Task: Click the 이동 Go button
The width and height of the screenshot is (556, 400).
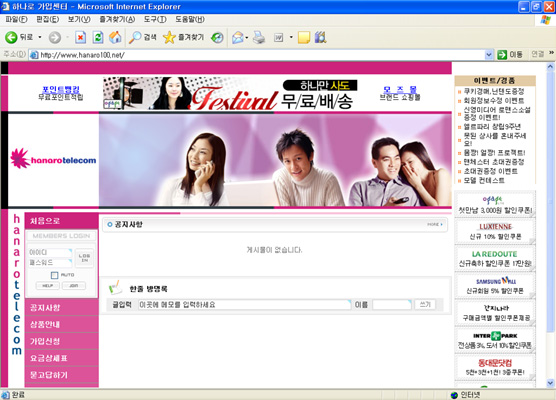Action: pyautogui.click(x=510, y=55)
